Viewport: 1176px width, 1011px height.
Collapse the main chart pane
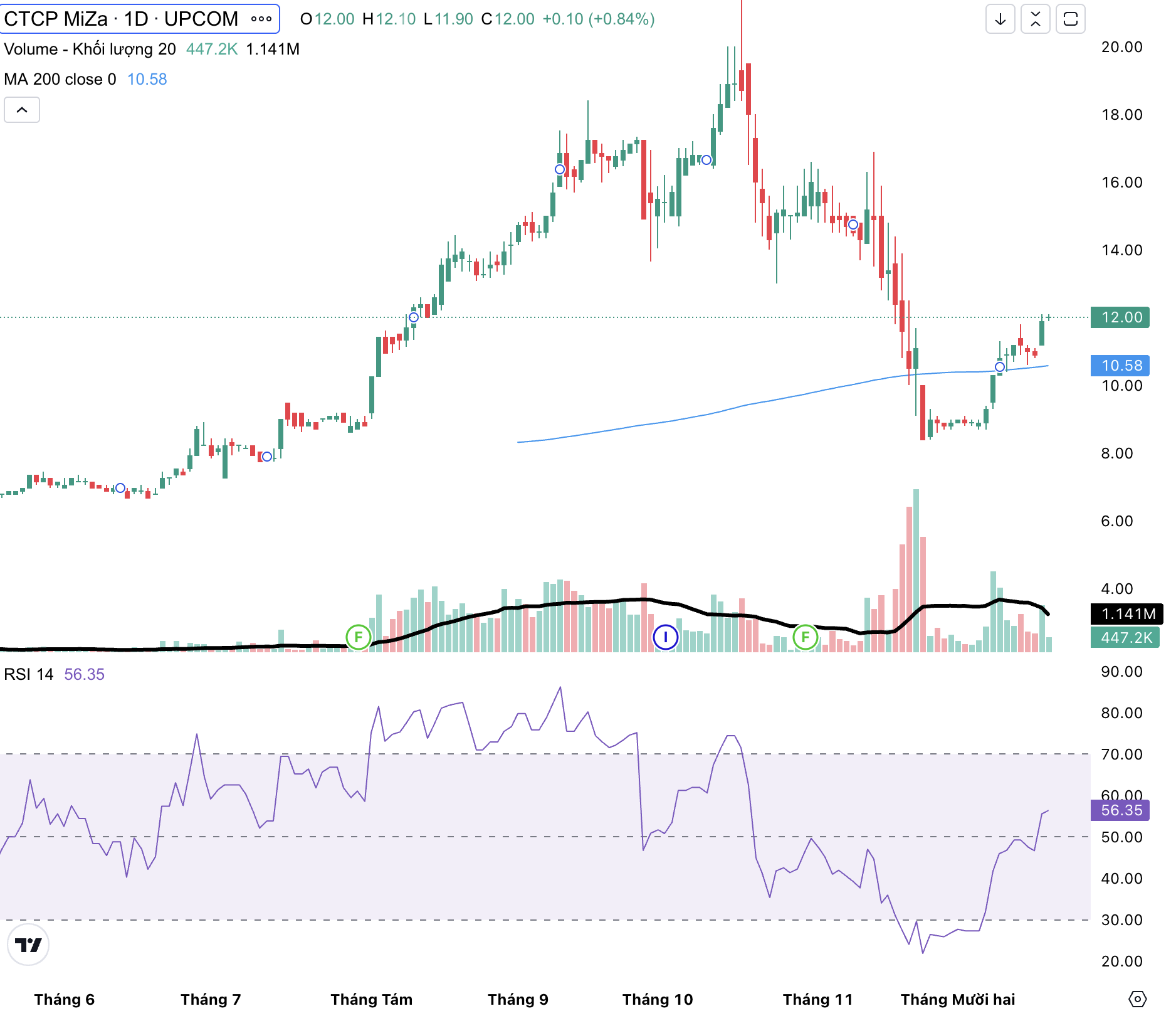click(1035, 19)
